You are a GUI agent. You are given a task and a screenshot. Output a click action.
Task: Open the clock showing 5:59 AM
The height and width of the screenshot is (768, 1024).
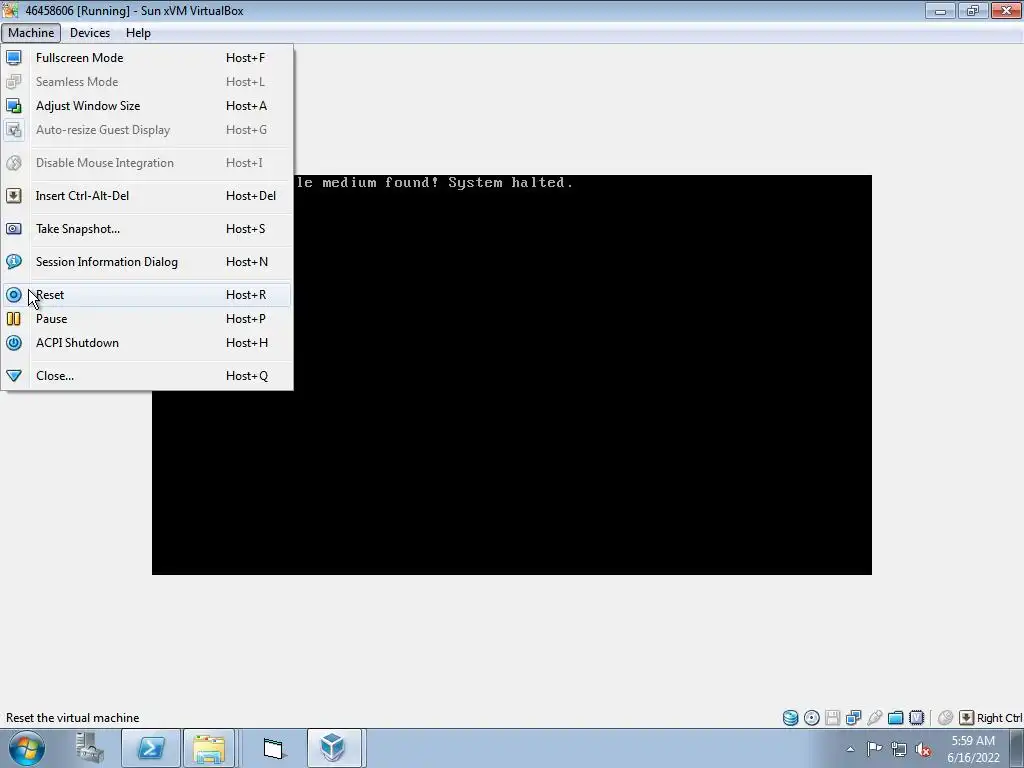click(973, 749)
